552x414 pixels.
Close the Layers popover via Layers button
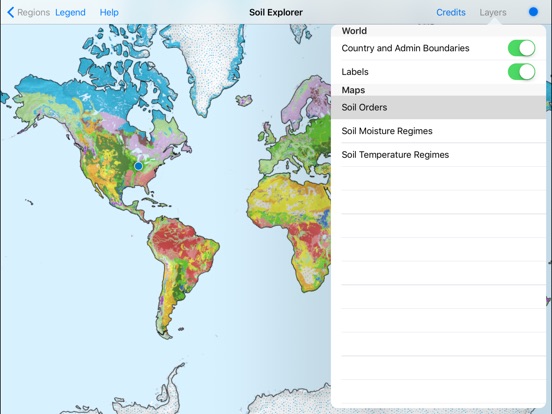click(x=493, y=12)
